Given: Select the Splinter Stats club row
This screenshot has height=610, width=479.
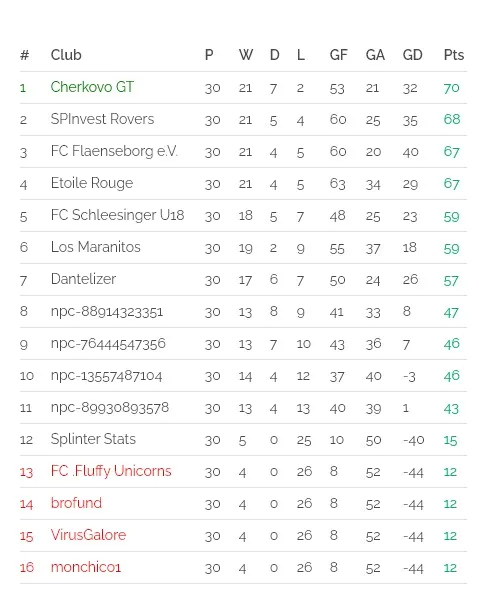Looking at the screenshot, I should pos(243,440).
